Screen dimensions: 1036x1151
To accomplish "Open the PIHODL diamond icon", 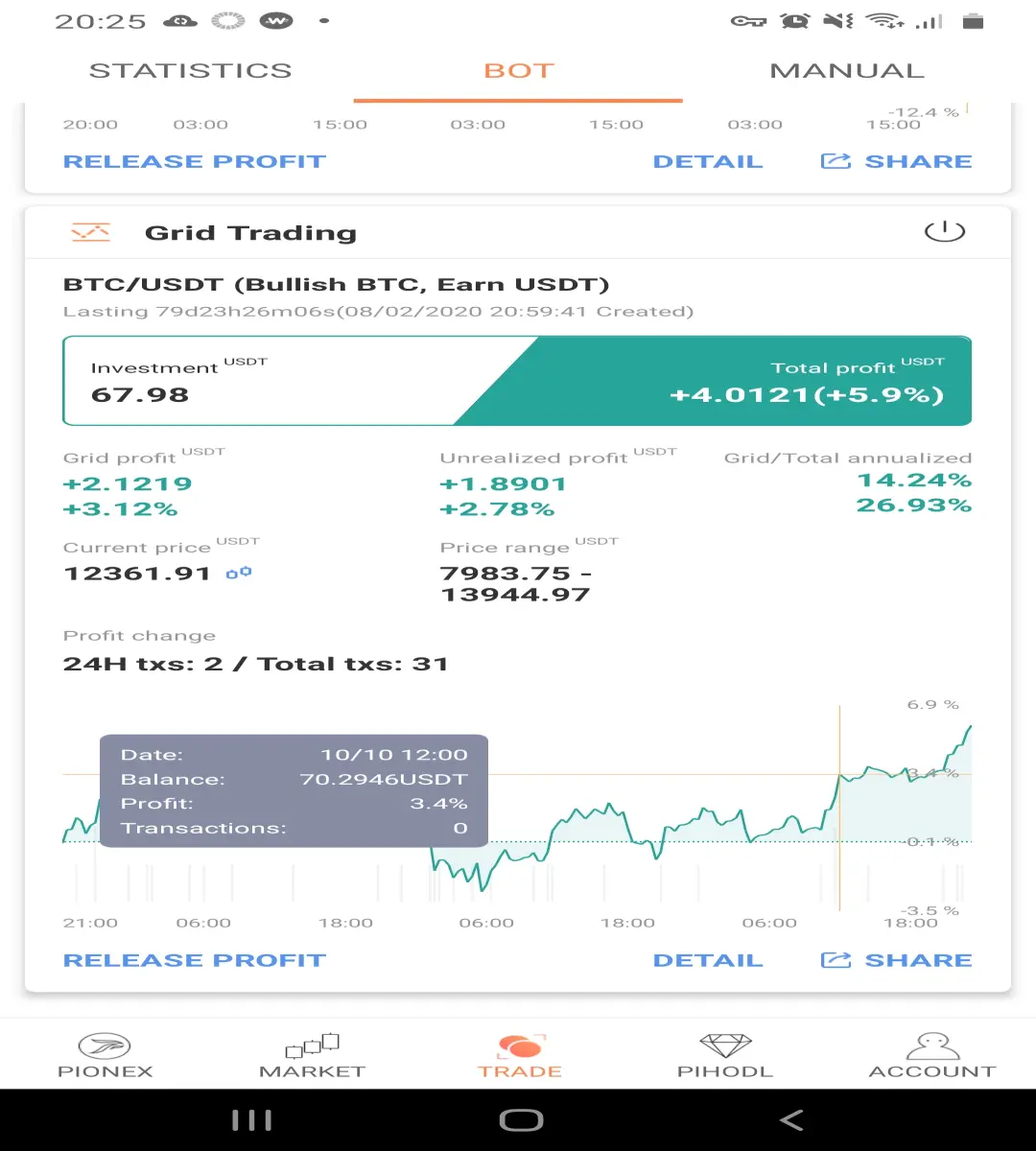I will (725, 1045).
